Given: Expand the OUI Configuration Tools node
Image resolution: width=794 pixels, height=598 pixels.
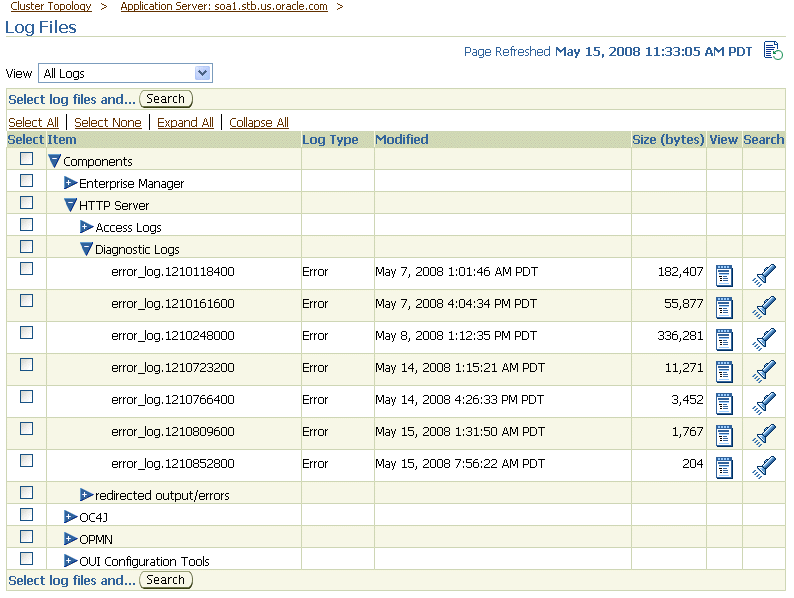Looking at the screenshot, I should pyautogui.click(x=70, y=561).
